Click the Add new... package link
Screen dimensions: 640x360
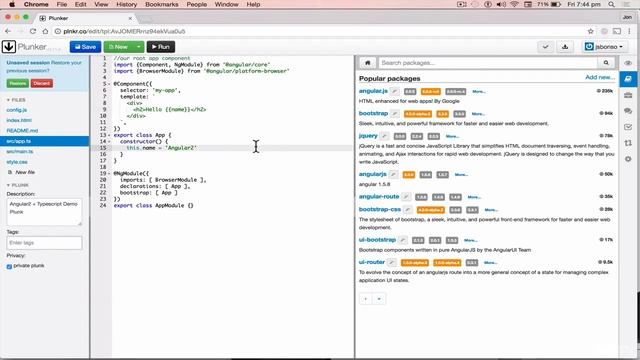pos(600,77)
